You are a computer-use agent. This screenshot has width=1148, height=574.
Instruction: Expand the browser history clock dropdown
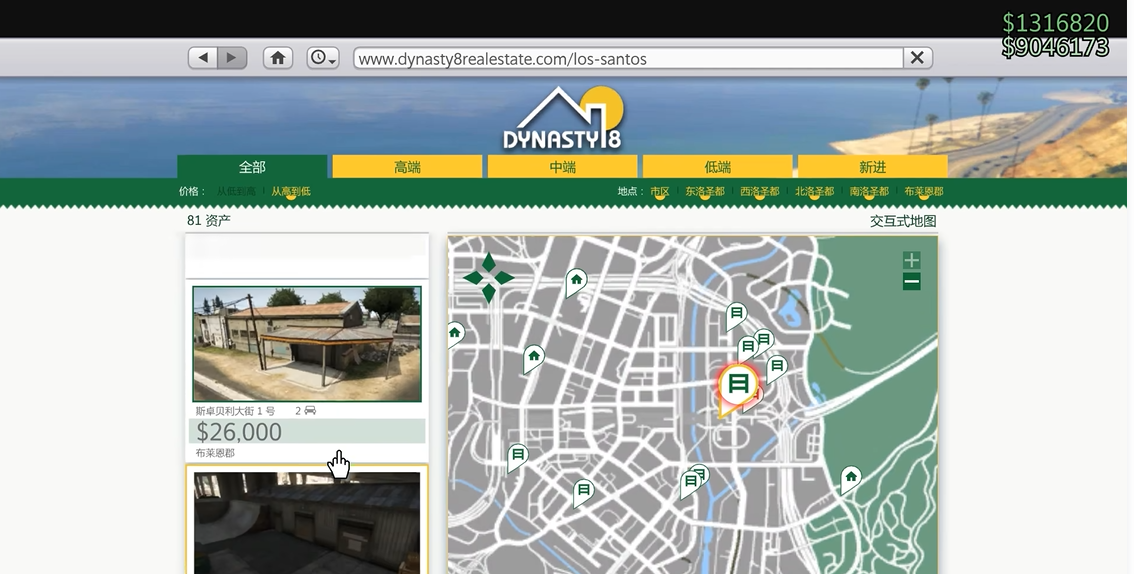(322, 58)
